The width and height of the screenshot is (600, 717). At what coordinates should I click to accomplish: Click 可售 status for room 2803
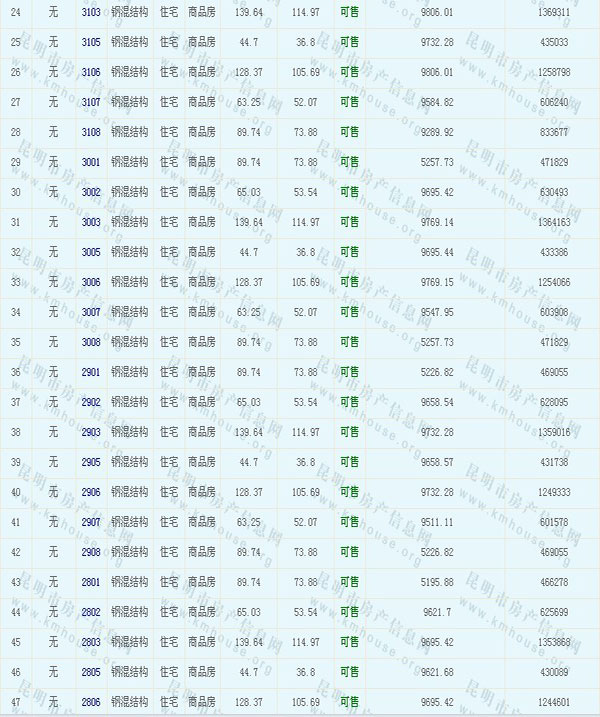click(350, 642)
